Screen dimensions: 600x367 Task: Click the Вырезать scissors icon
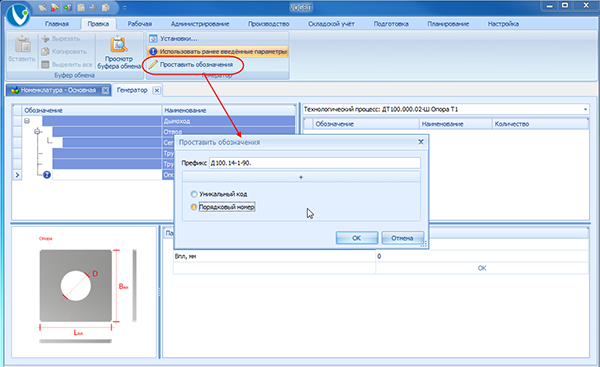46,39
